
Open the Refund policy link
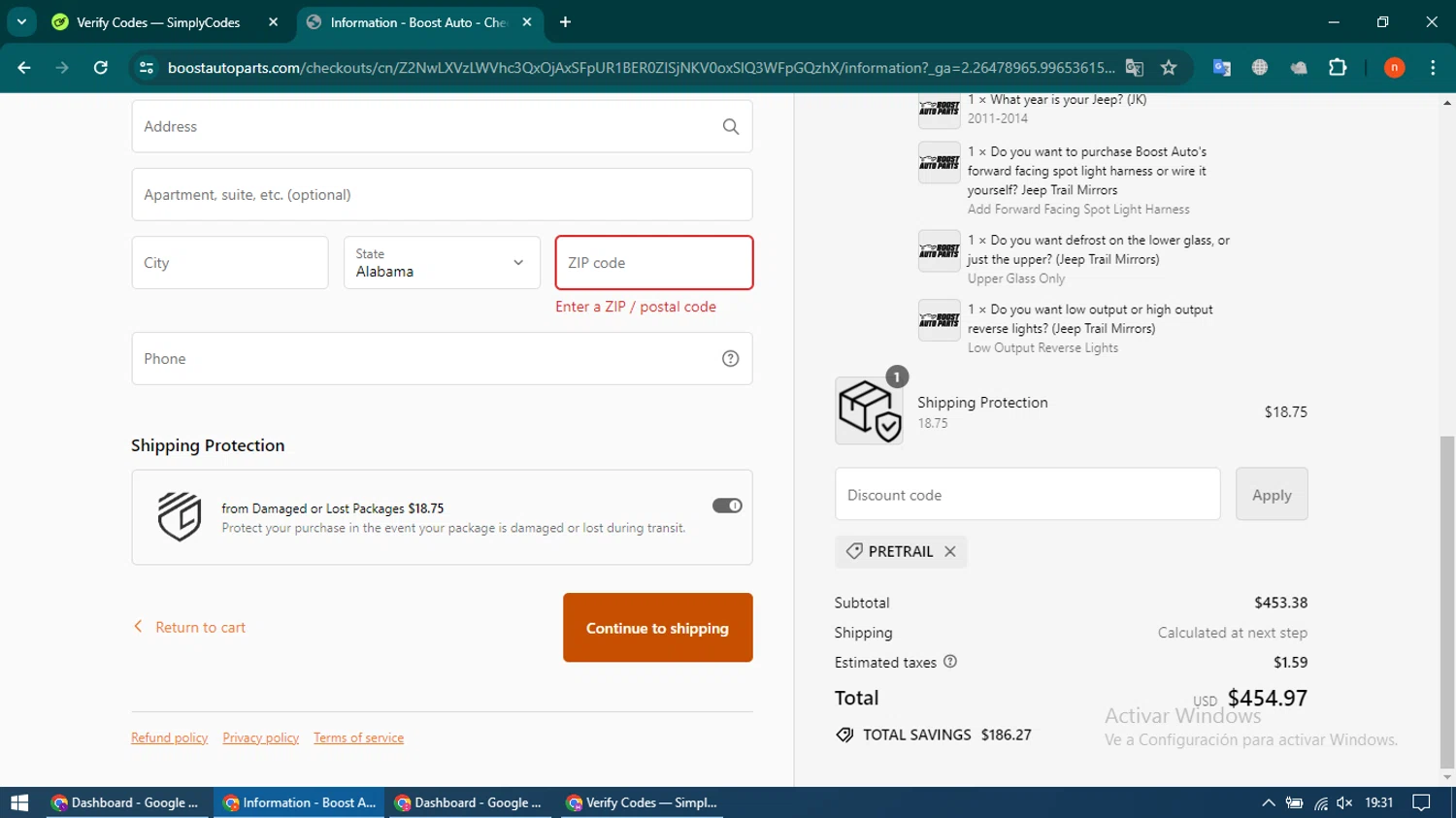(x=170, y=738)
